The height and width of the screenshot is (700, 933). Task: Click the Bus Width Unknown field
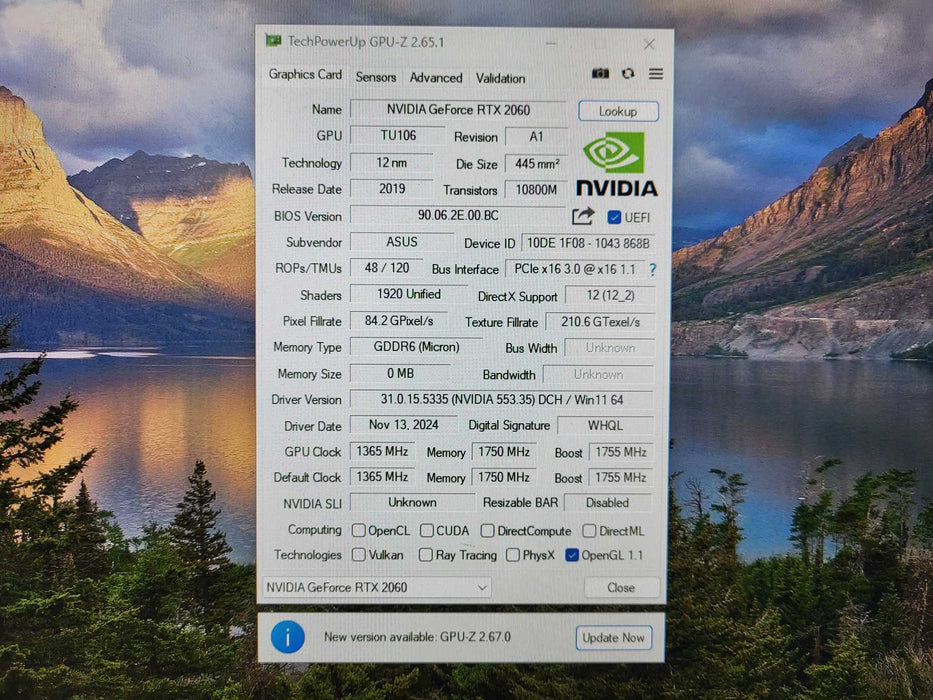tap(610, 348)
